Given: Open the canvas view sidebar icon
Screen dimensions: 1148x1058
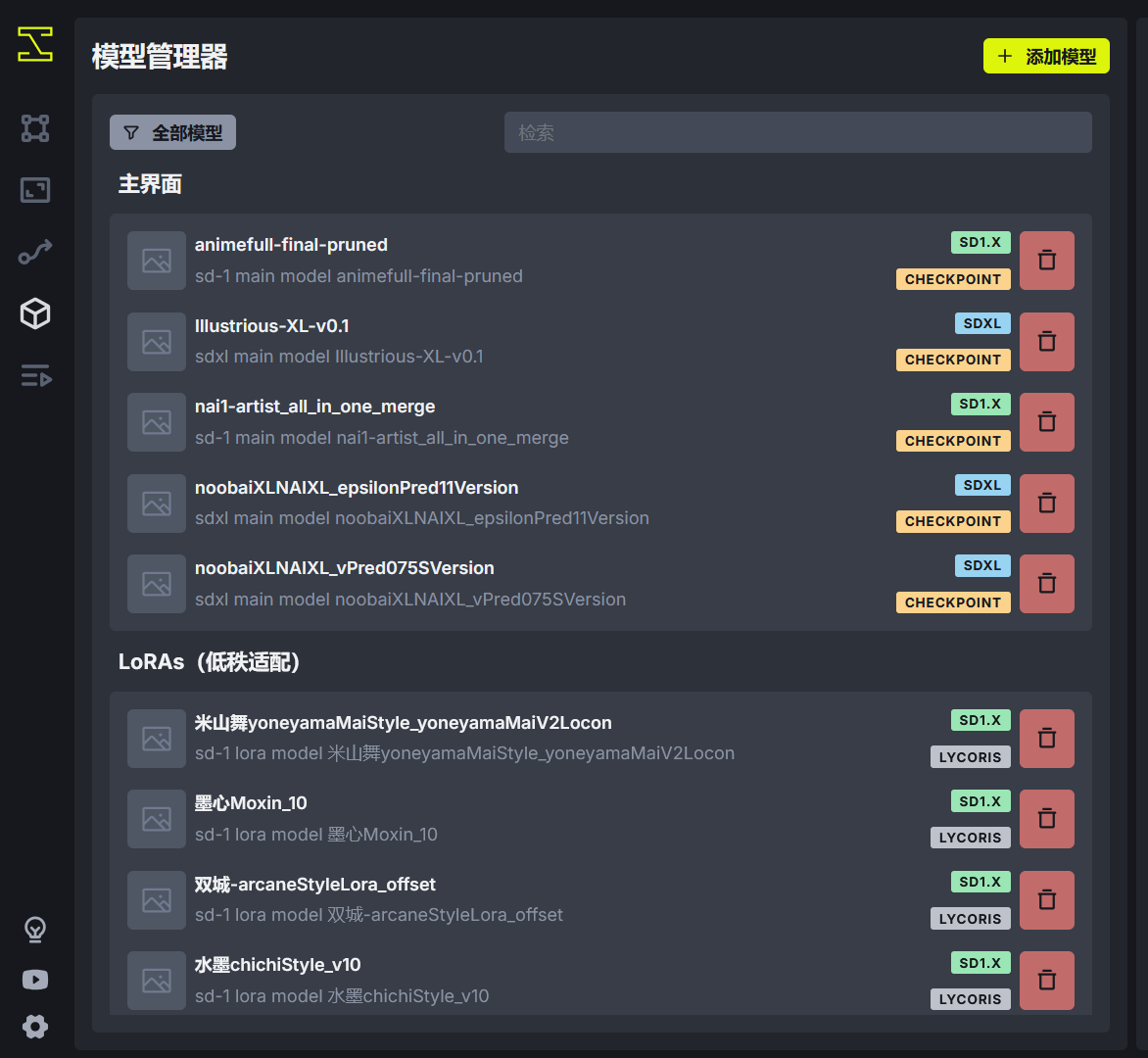Looking at the screenshot, I should click(35, 190).
